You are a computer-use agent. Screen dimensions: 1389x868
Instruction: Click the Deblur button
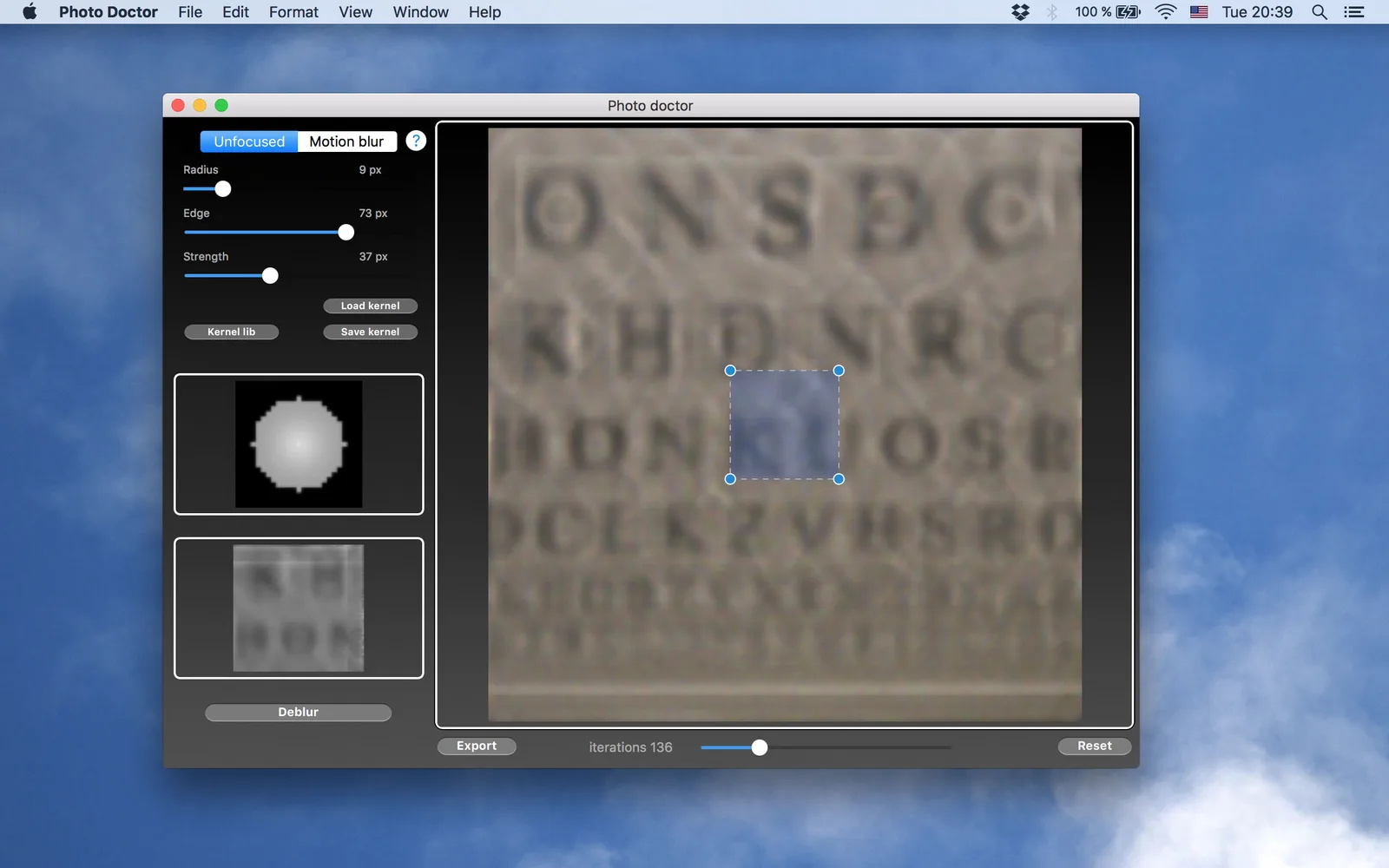pyautogui.click(x=299, y=712)
